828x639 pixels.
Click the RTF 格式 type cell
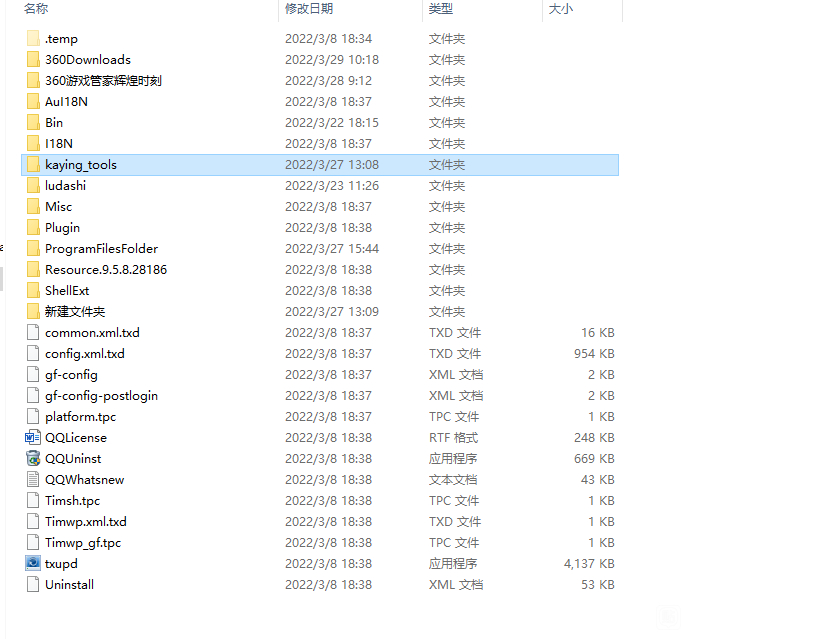[453, 438]
